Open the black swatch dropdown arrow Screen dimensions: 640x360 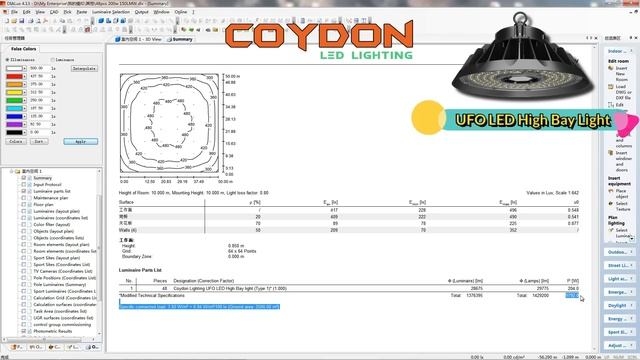tap(24, 132)
